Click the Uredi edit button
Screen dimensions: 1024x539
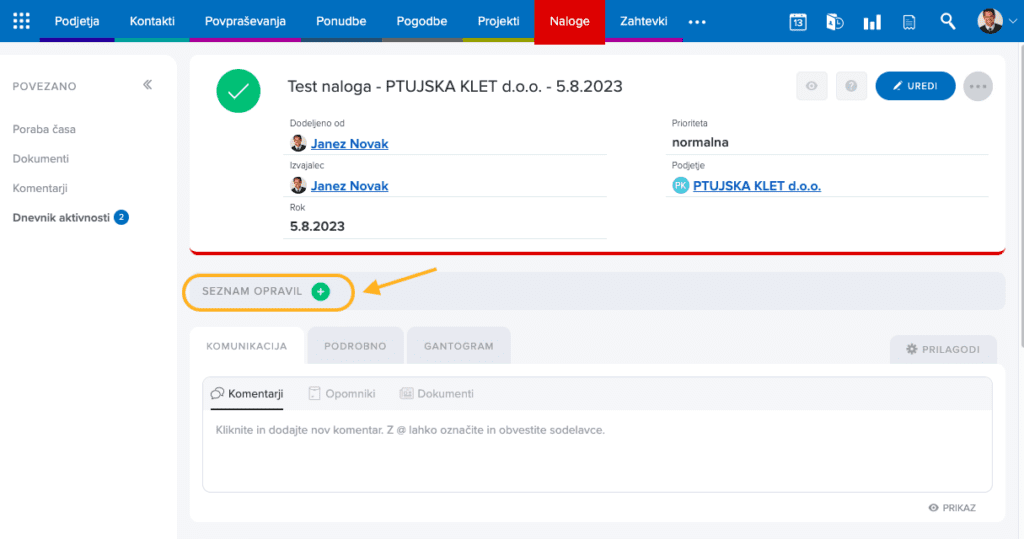pos(915,86)
